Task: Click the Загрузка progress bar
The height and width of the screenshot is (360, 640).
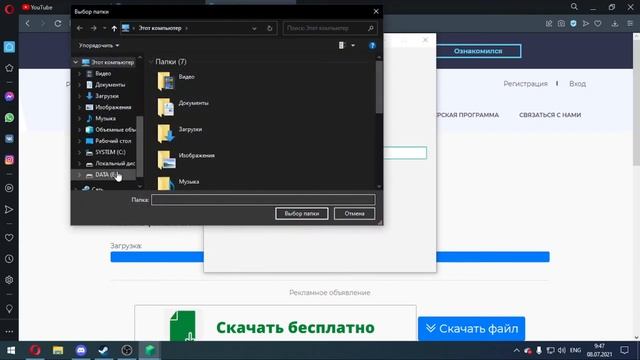Action: click(x=330, y=257)
